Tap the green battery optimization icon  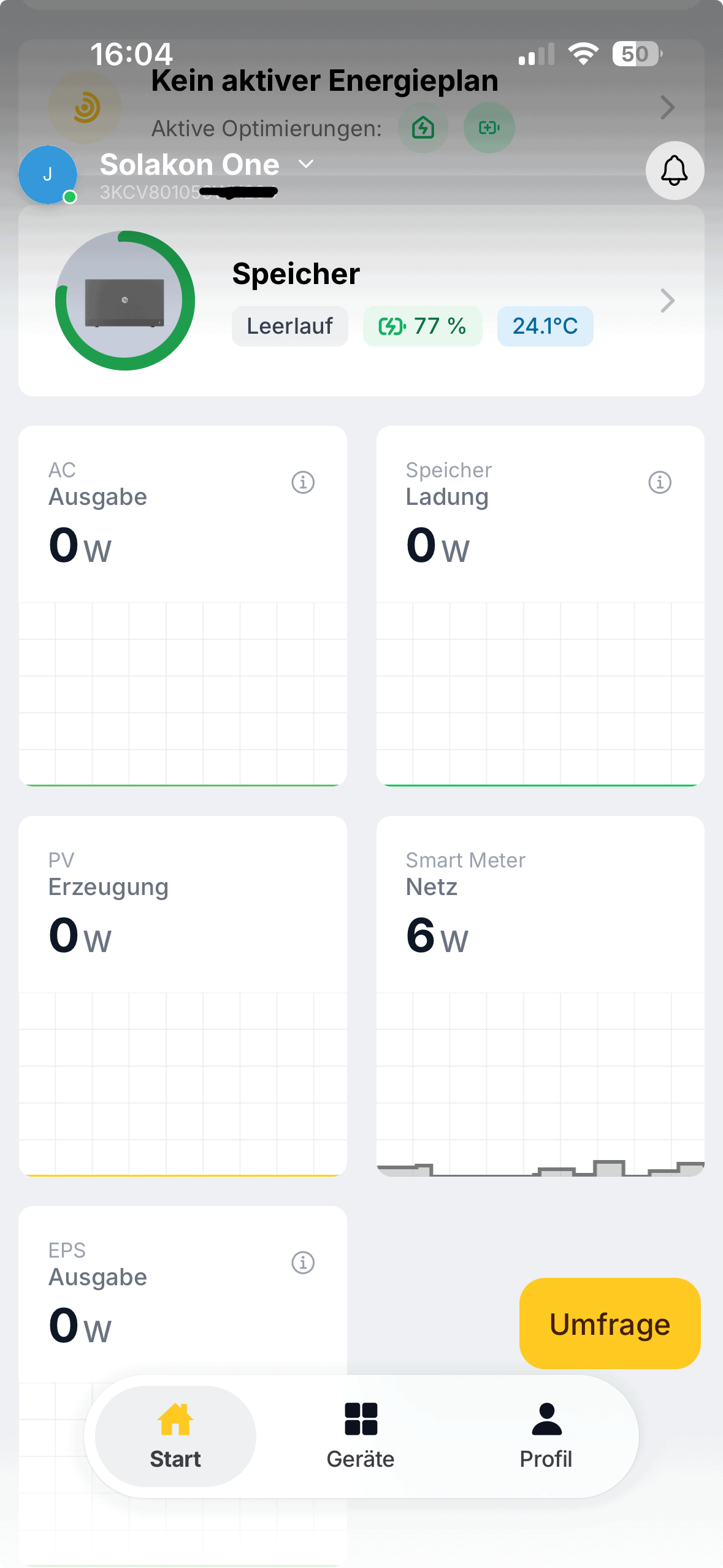489,128
